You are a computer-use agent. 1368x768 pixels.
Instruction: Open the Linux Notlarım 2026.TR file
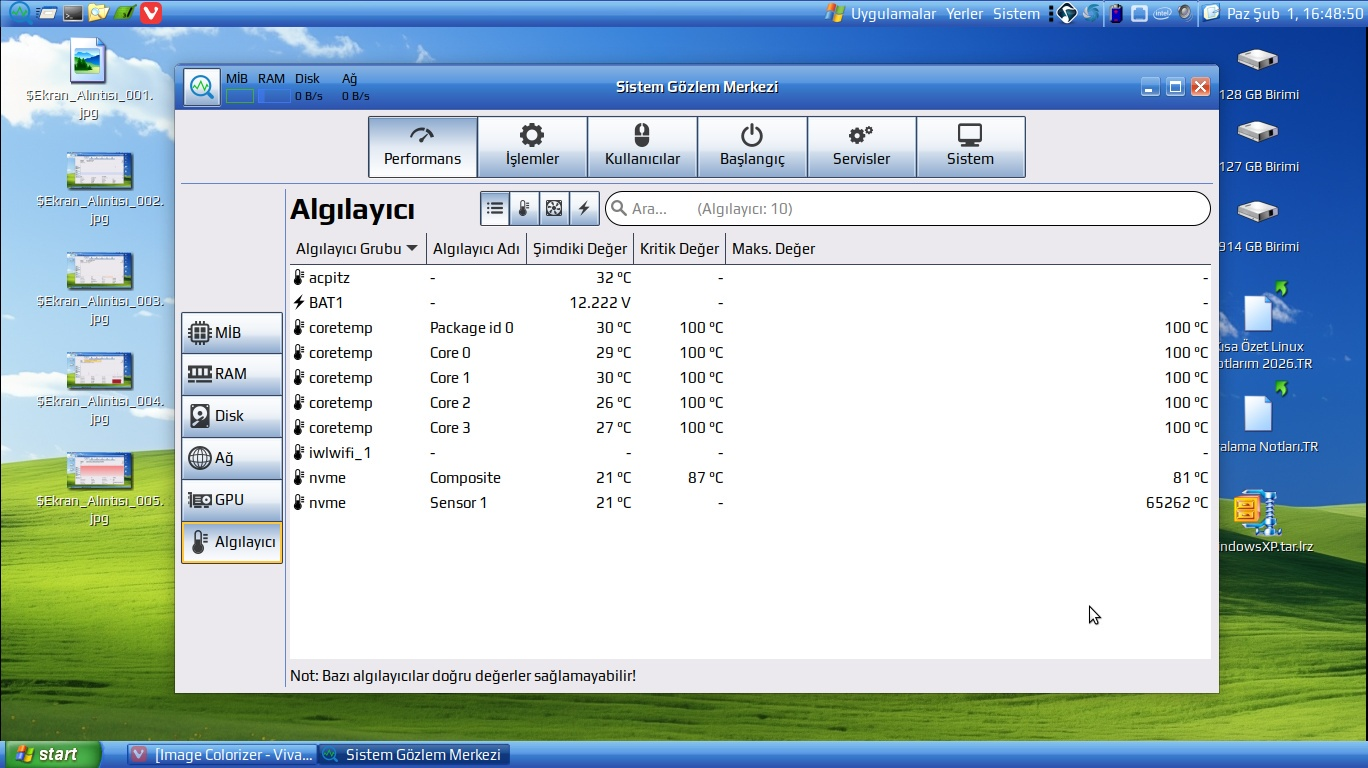pyautogui.click(x=1262, y=327)
